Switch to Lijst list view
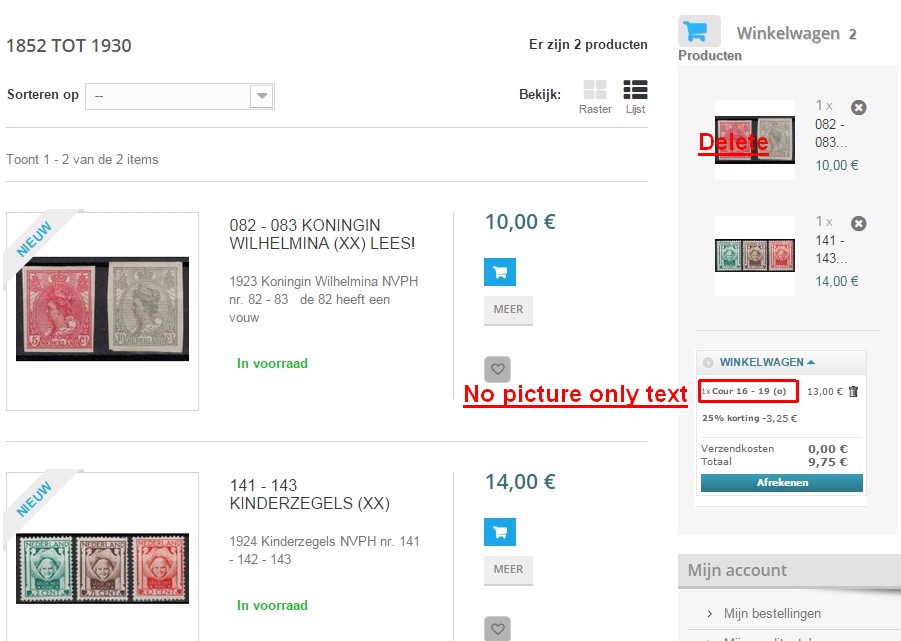The image size is (901, 641). pyautogui.click(x=636, y=97)
